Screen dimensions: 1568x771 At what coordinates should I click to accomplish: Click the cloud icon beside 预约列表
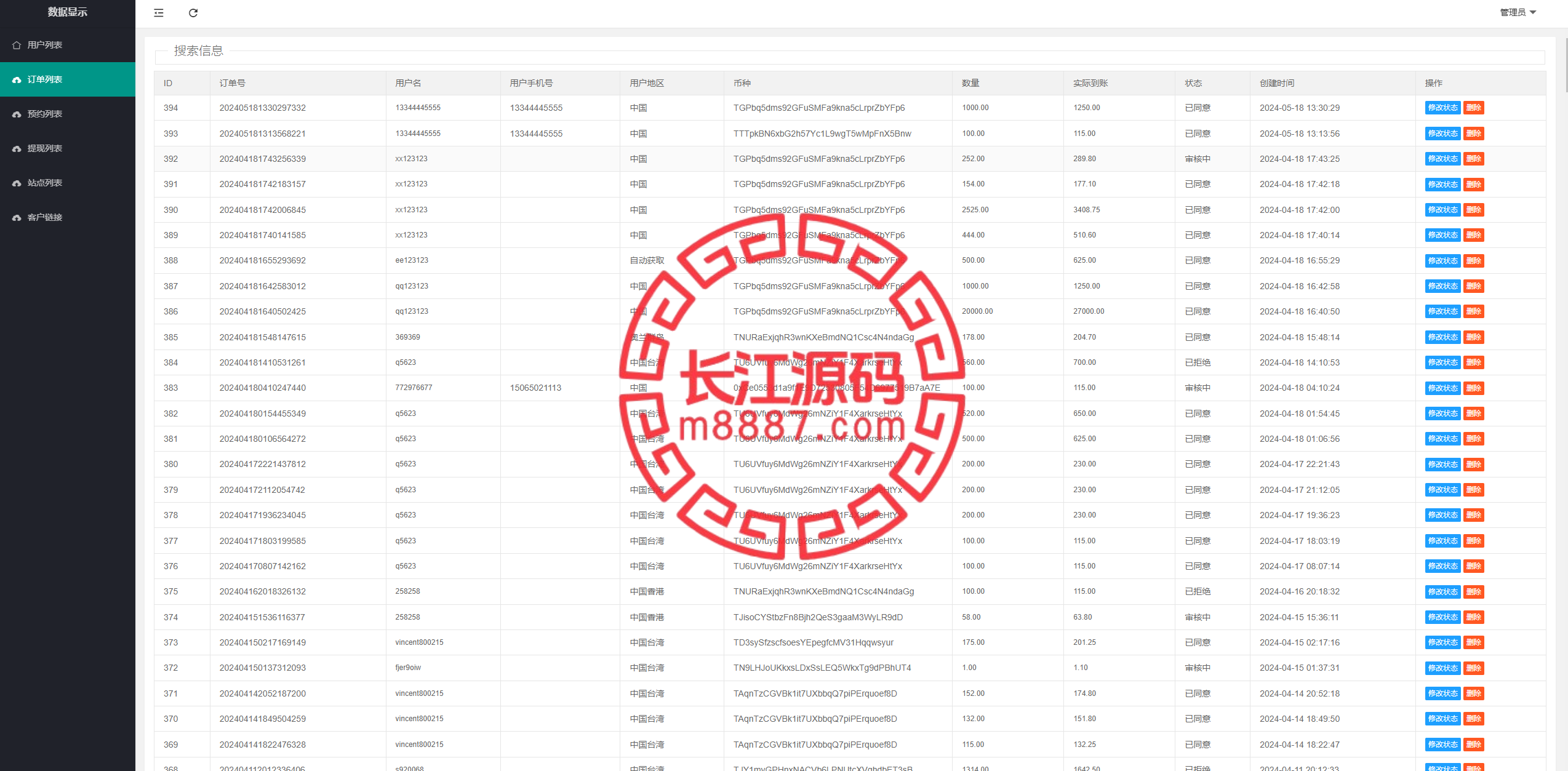pos(17,114)
